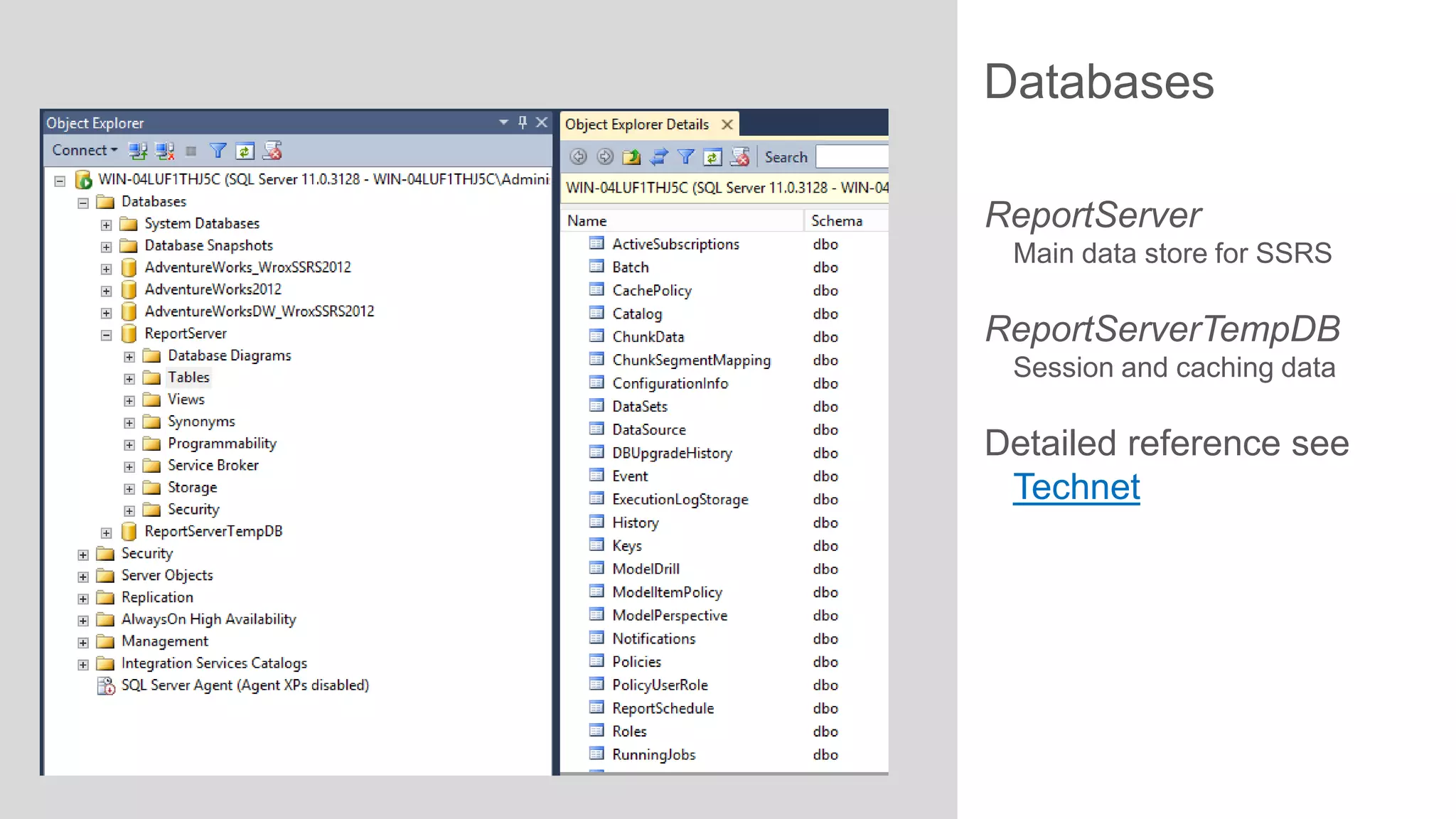The height and width of the screenshot is (819, 1456).
Task: Select Database Diagrams folder
Action: (230, 355)
